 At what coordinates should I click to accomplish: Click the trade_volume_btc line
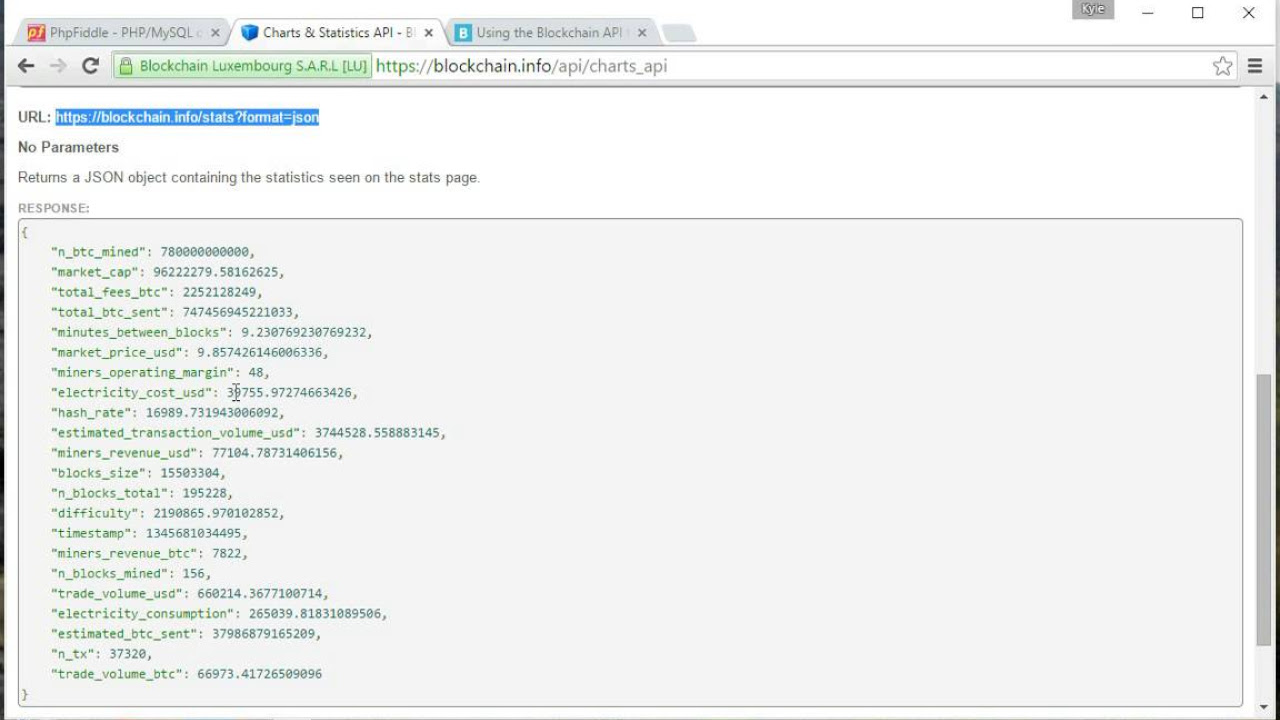point(186,674)
